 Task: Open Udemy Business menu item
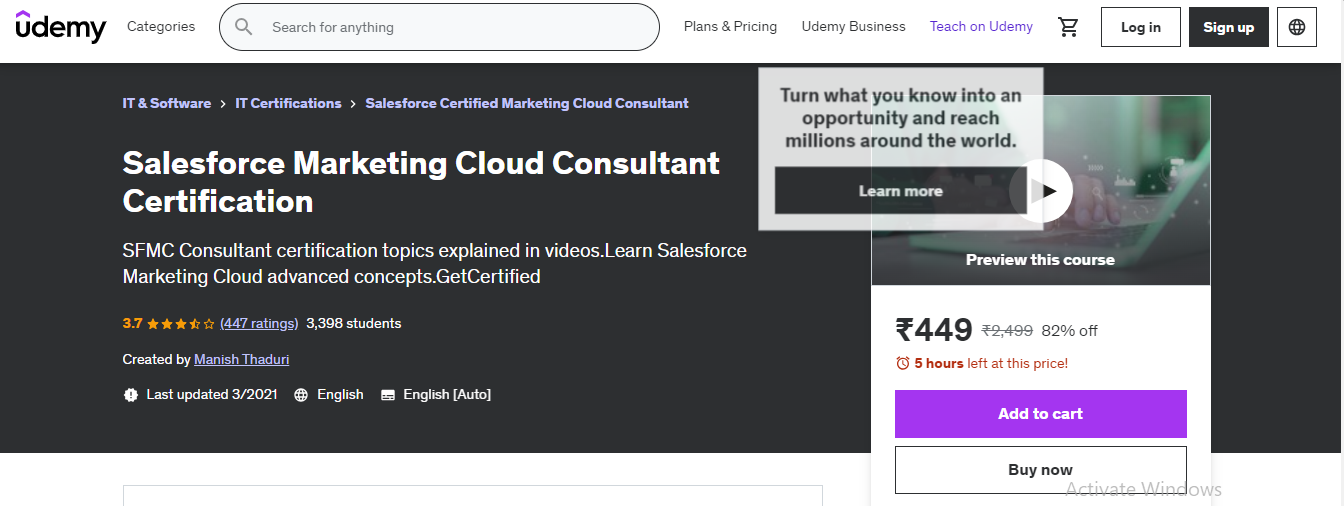pos(853,27)
